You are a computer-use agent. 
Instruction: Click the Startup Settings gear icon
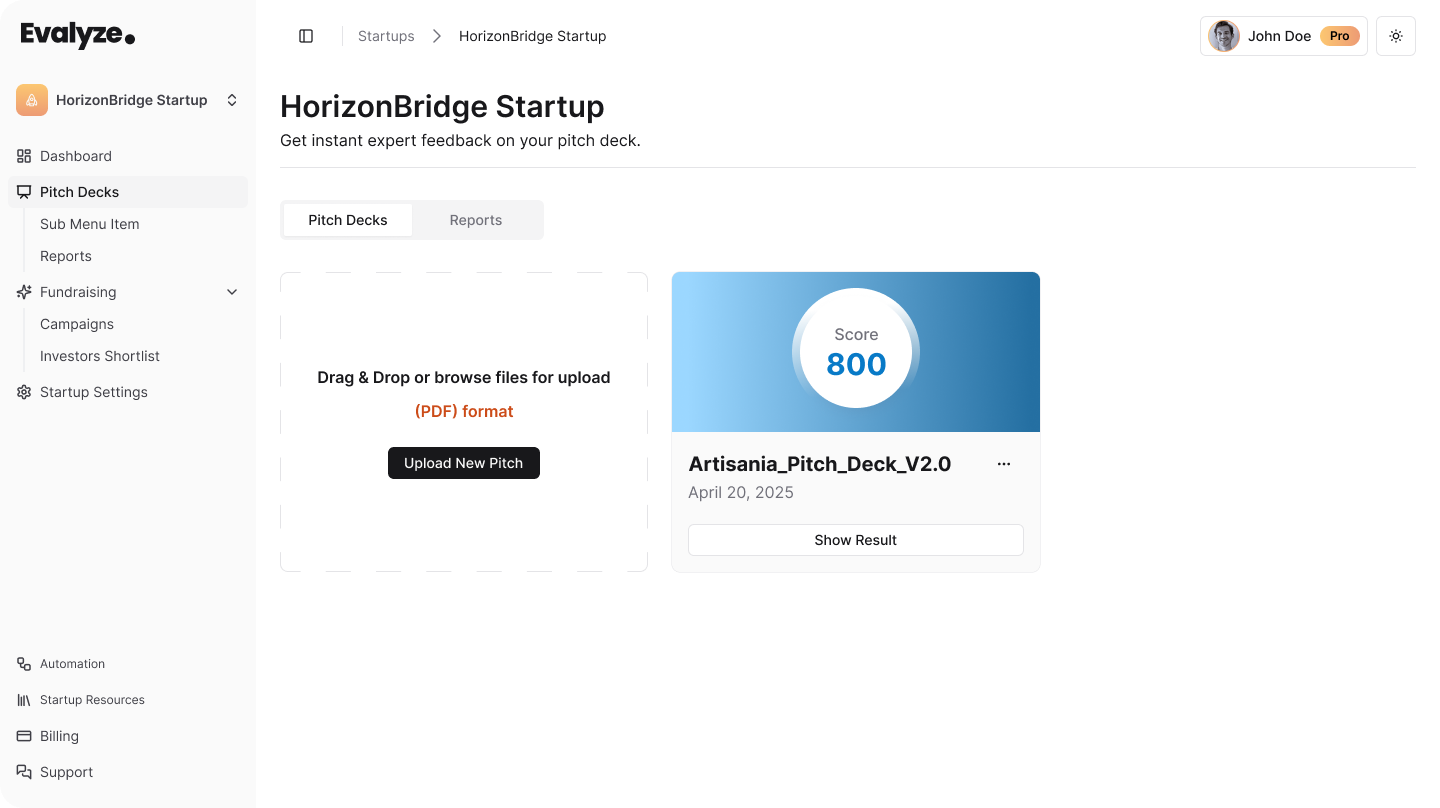[x=24, y=392]
